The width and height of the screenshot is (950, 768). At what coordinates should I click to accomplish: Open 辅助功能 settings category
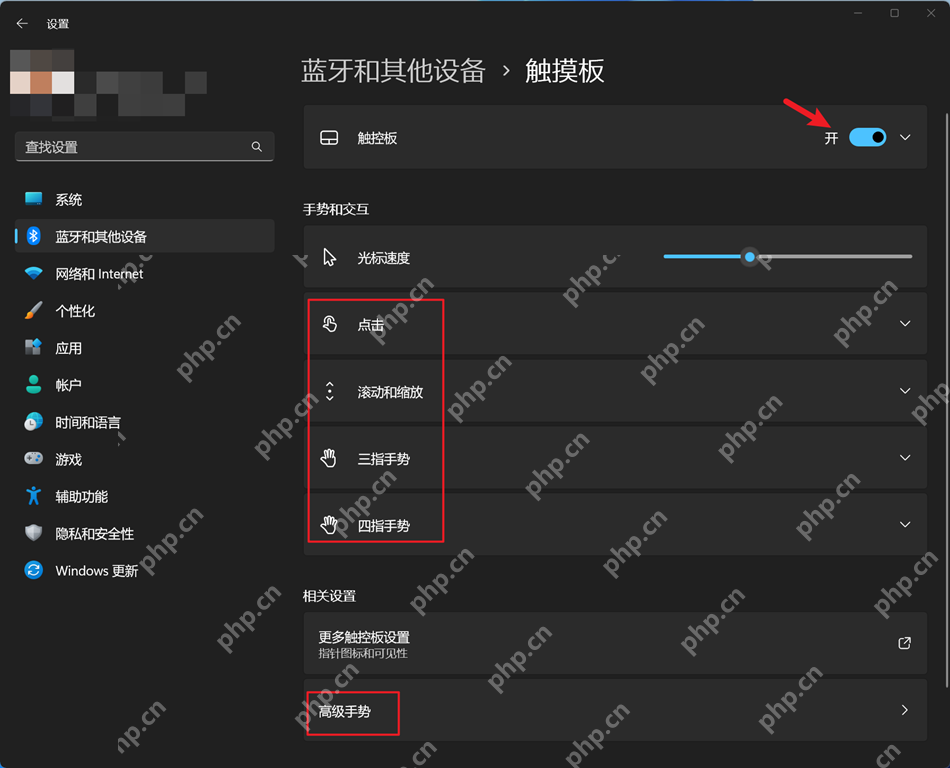[x=145, y=496]
